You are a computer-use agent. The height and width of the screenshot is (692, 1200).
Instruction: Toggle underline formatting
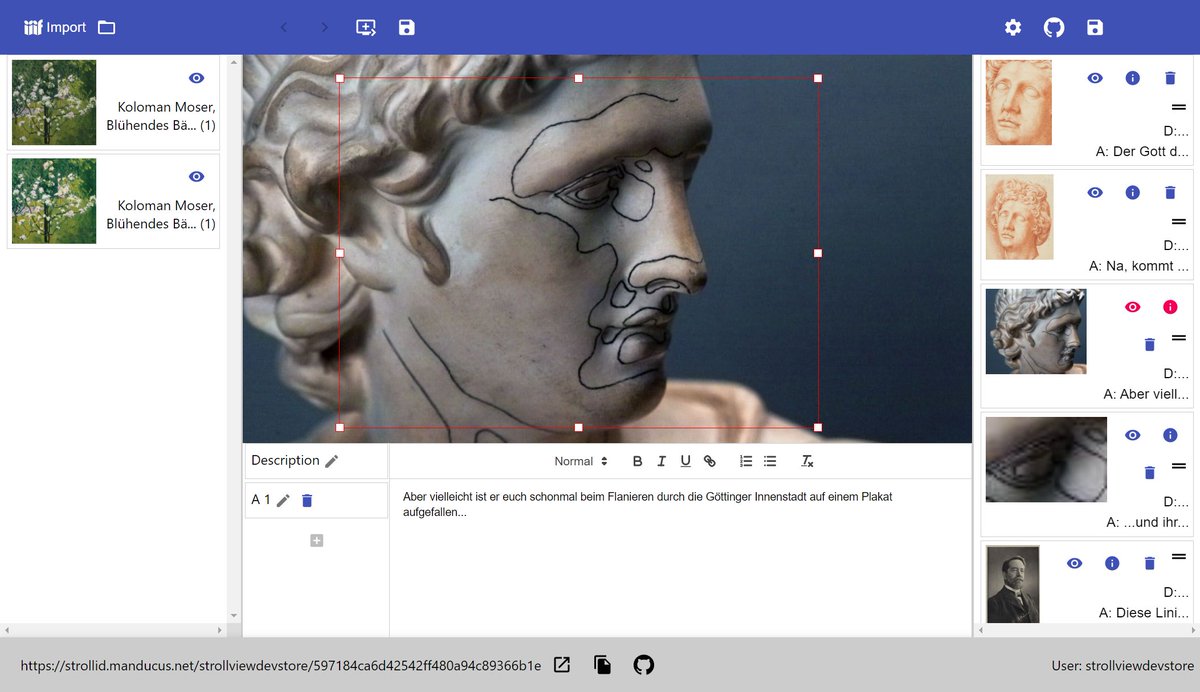tap(685, 461)
